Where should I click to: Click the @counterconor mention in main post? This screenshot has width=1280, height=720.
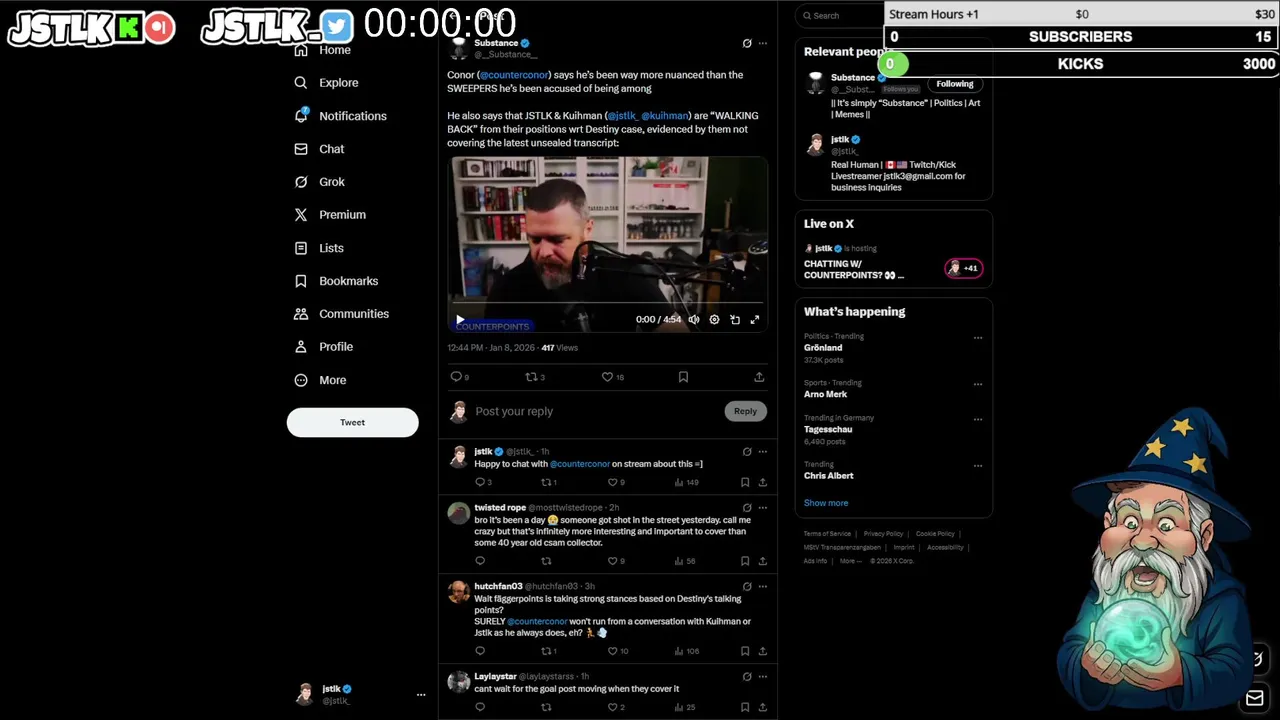click(x=514, y=75)
